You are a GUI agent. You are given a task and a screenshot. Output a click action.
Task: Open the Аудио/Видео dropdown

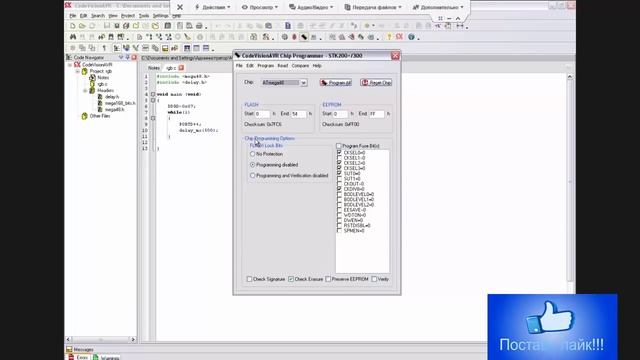click(311, 7)
